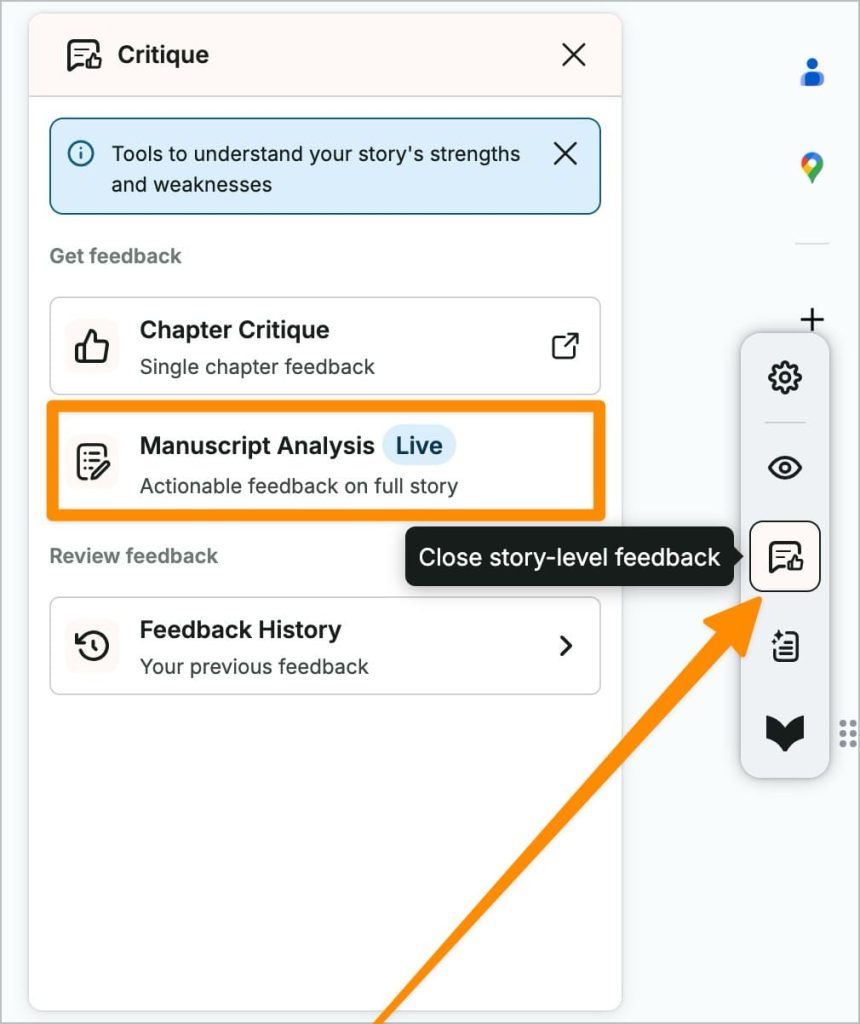Open settings gear in the floating toolbar
Viewport: 860px width, 1024px height.
pos(784,377)
